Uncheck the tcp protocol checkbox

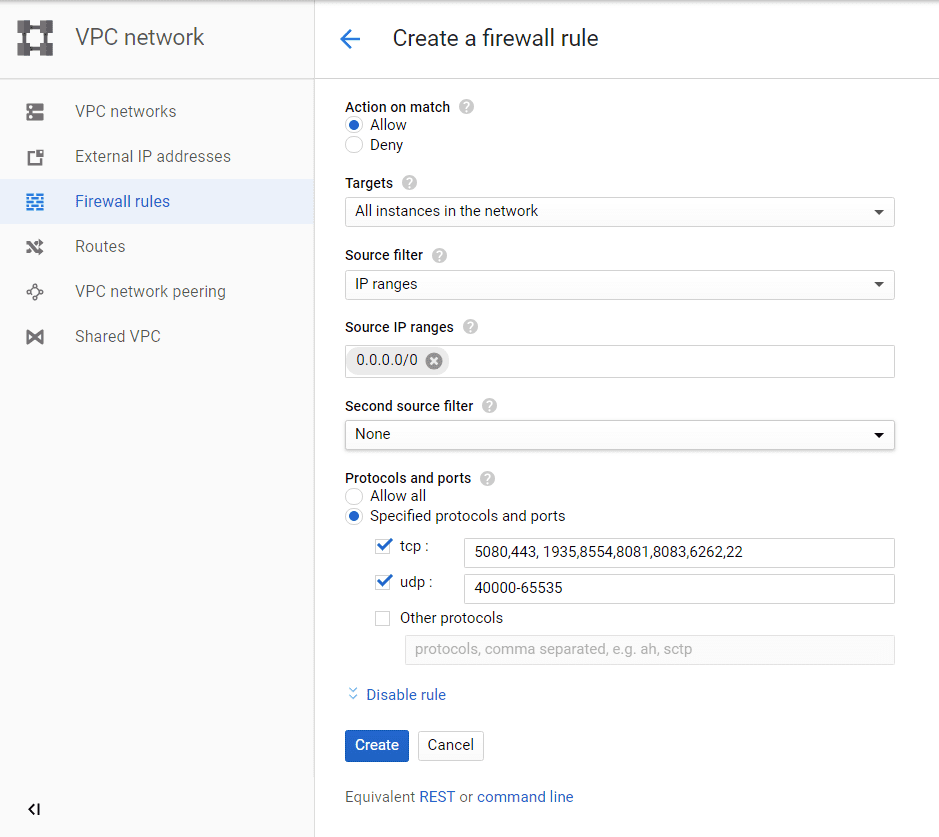pyautogui.click(x=383, y=546)
